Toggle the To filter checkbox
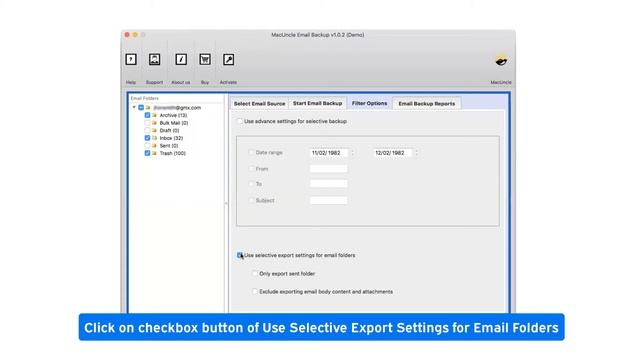 251,184
